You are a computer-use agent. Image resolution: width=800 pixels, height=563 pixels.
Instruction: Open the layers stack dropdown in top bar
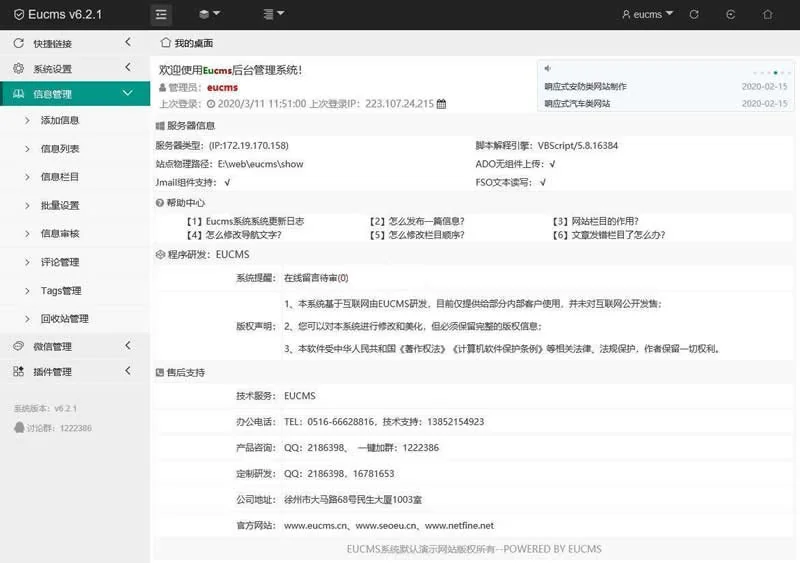click(209, 14)
